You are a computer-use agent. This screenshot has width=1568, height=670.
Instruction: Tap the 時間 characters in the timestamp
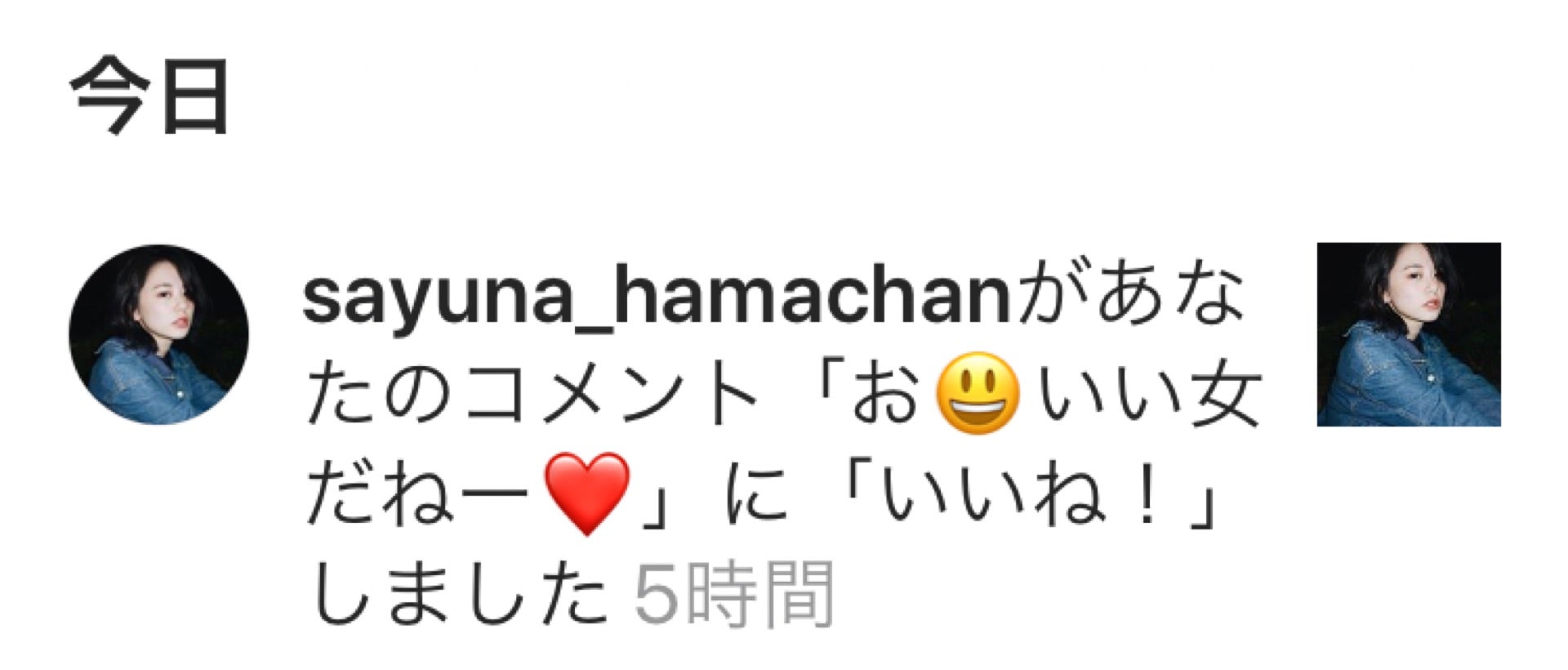click(x=759, y=594)
